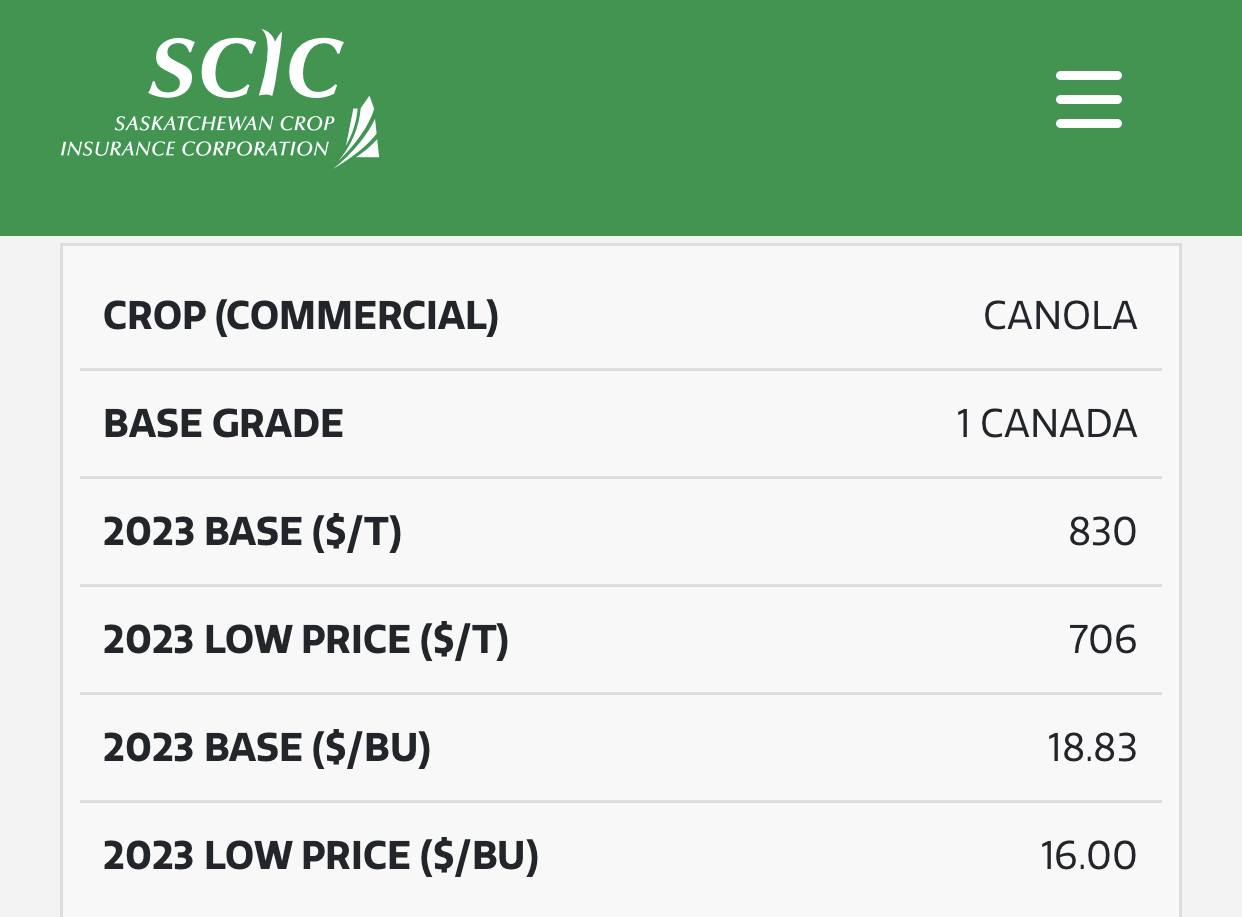Click the 16.00 low bushel price
Viewport: 1242px width, 917px height.
point(1089,856)
